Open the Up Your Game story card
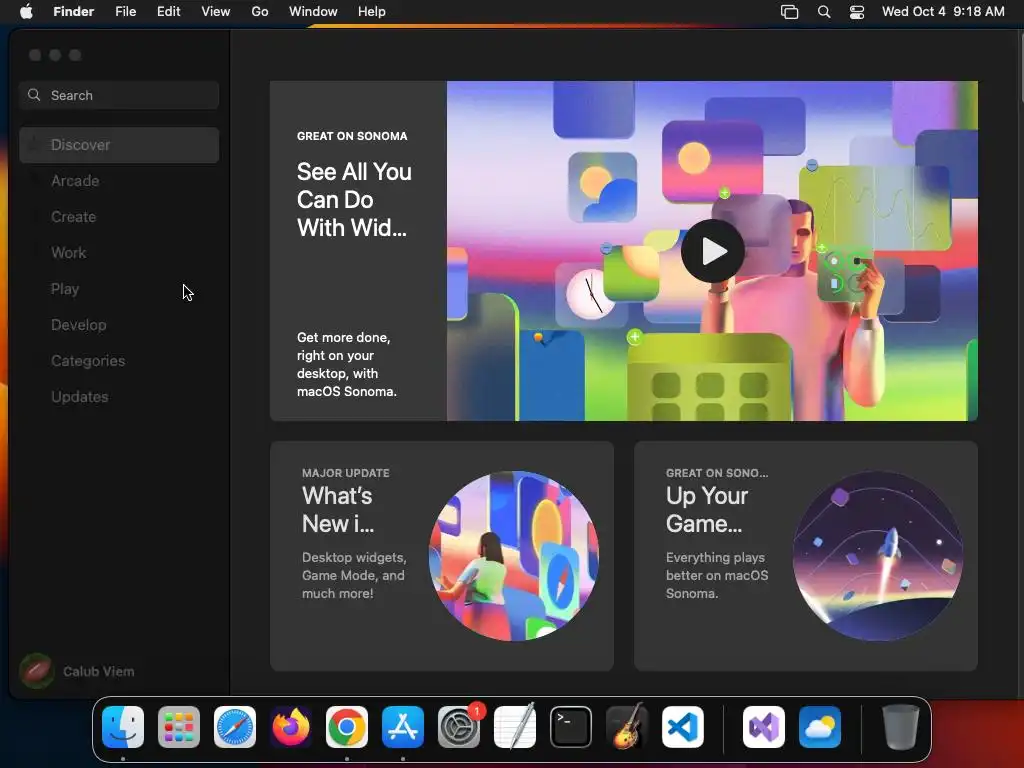1024x768 pixels. (x=806, y=556)
